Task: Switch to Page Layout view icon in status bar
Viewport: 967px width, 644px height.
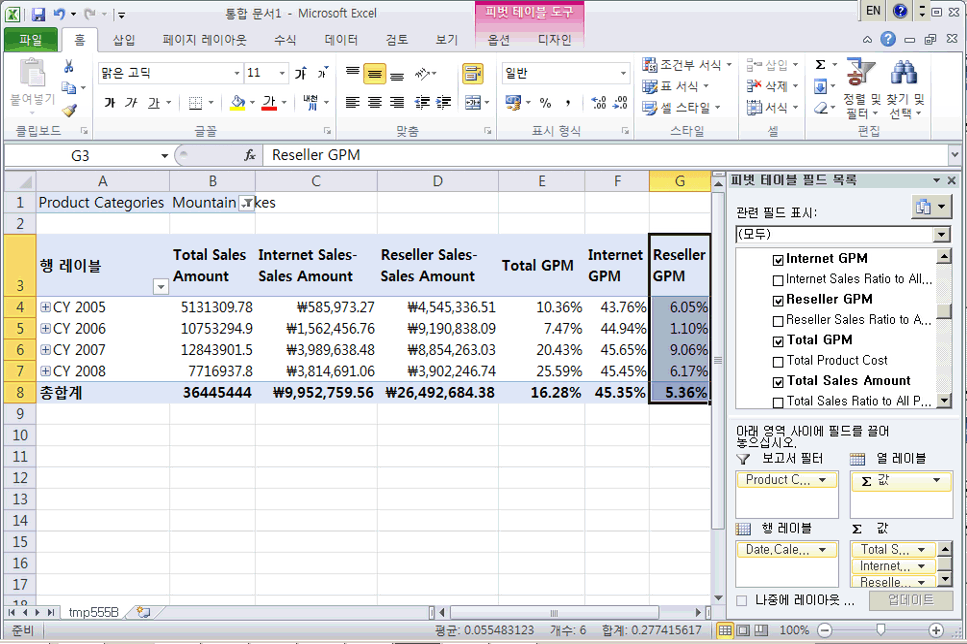Action: click(744, 630)
